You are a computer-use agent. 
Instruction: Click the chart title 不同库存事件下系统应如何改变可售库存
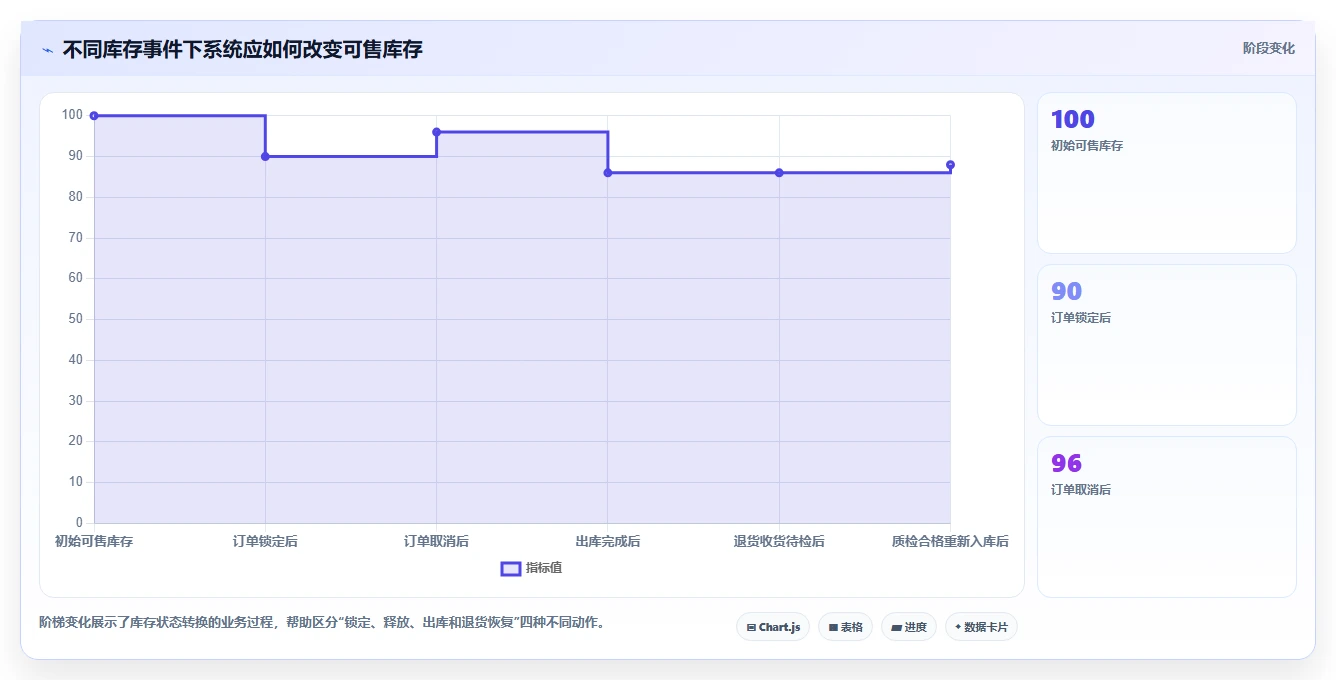(243, 49)
